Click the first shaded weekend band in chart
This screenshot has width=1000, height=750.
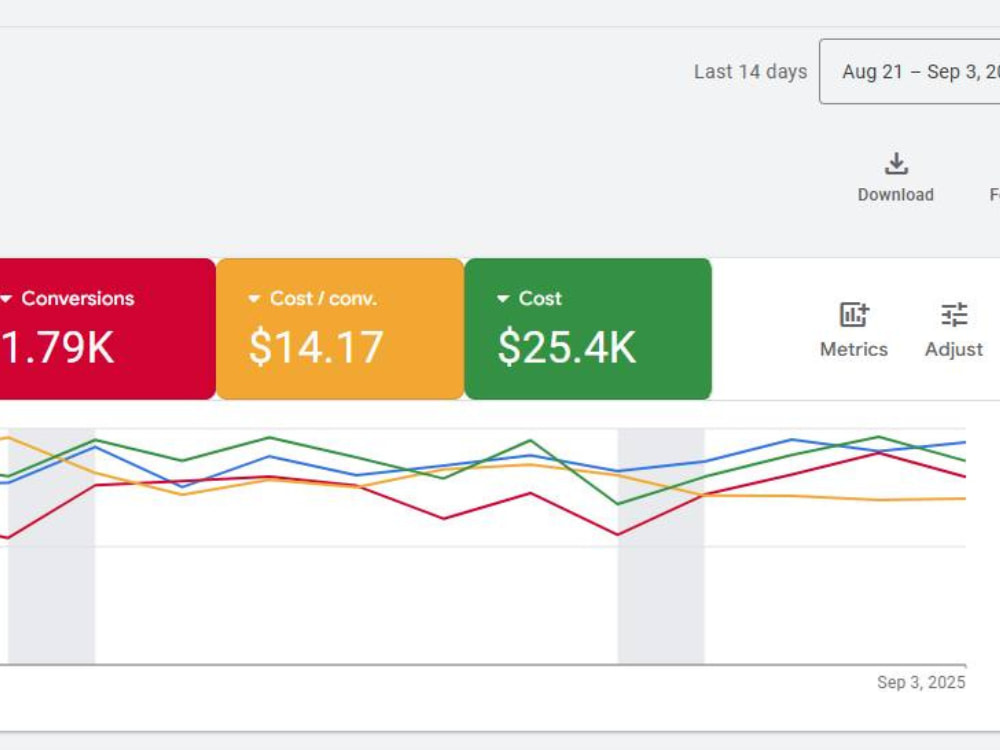(x=51, y=547)
